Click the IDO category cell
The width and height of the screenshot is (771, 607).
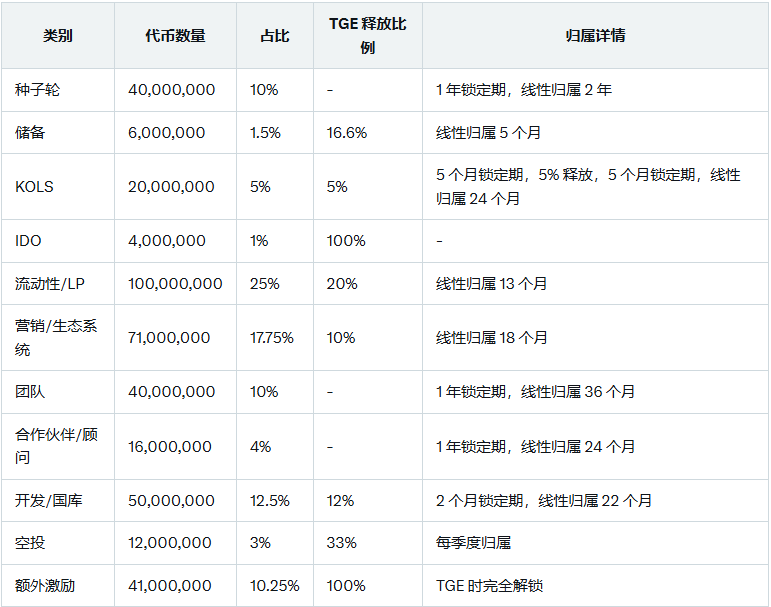58,241
